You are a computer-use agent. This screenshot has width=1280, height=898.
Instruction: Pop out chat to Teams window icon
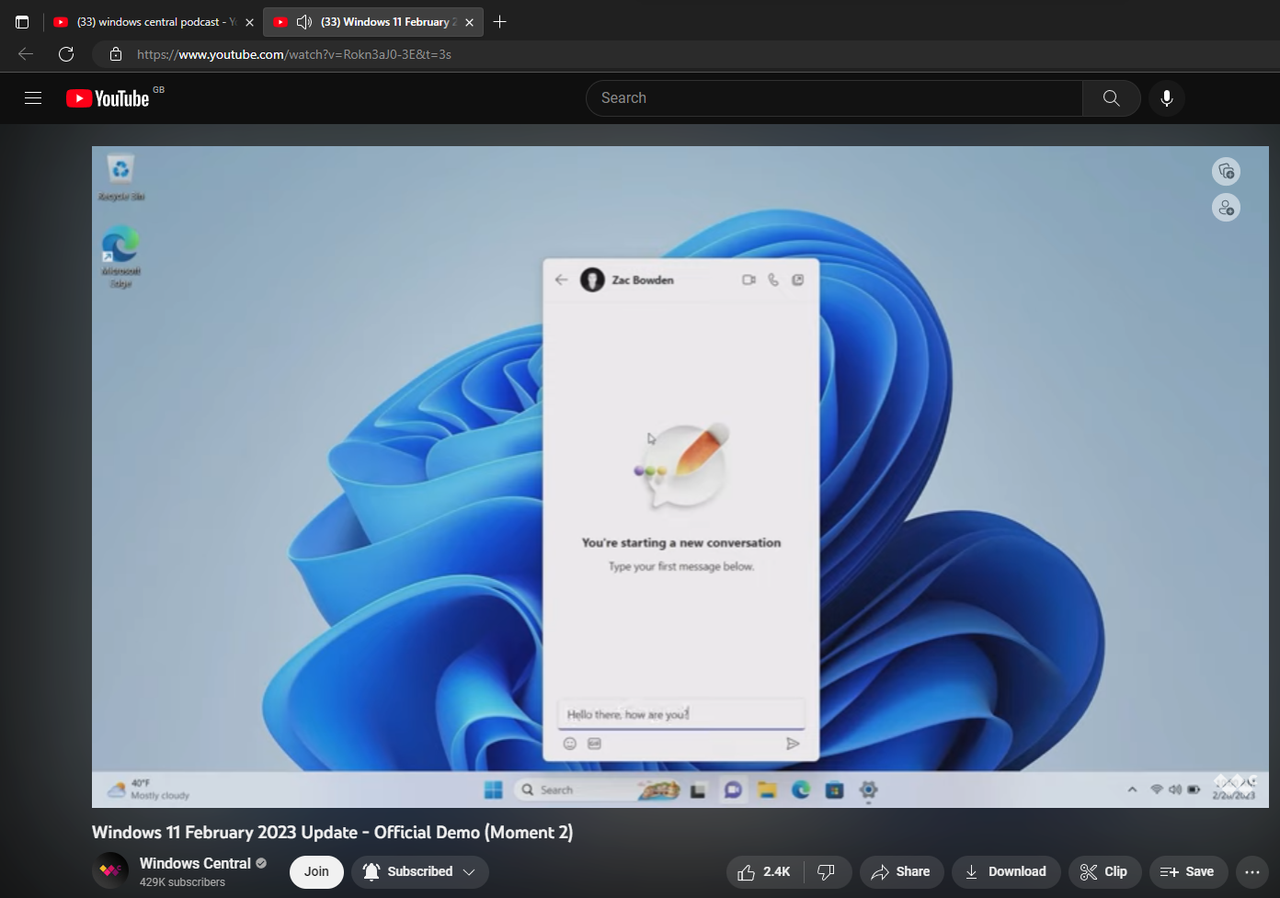click(x=797, y=280)
